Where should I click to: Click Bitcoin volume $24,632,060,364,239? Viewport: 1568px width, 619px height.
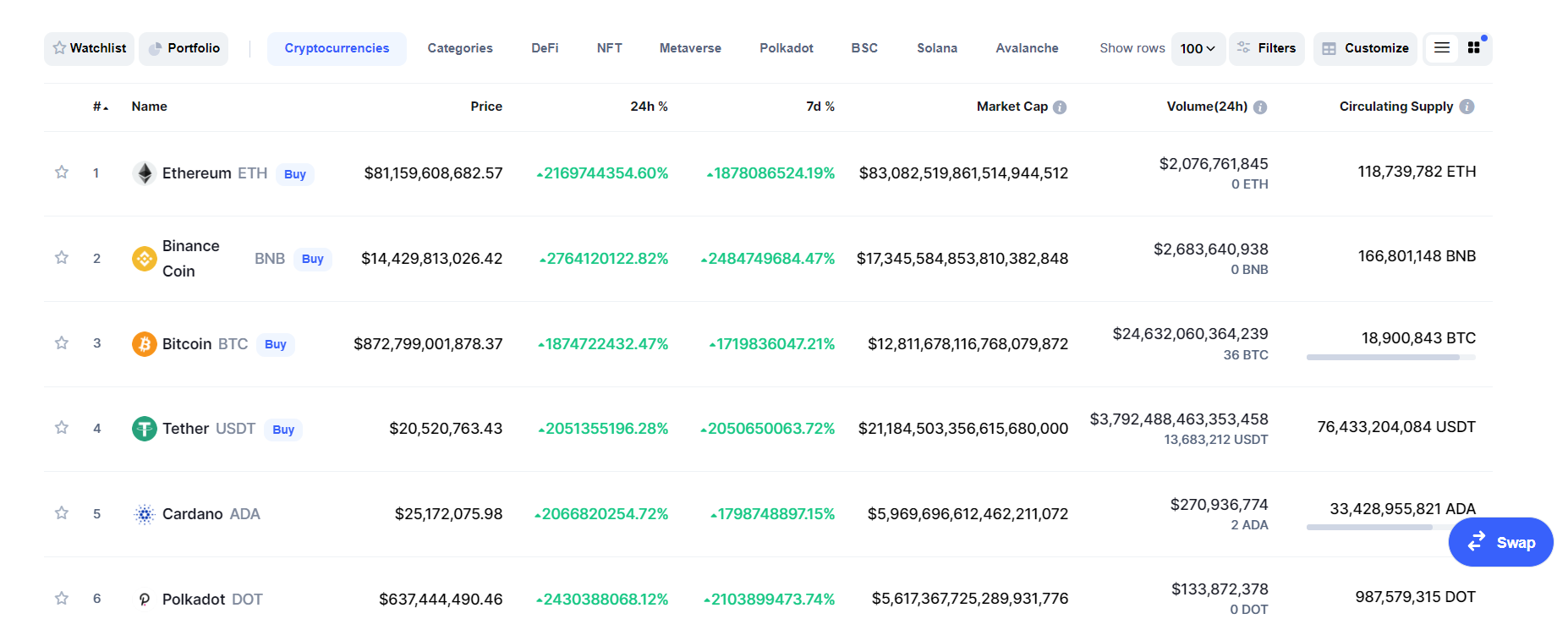click(x=1191, y=334)
